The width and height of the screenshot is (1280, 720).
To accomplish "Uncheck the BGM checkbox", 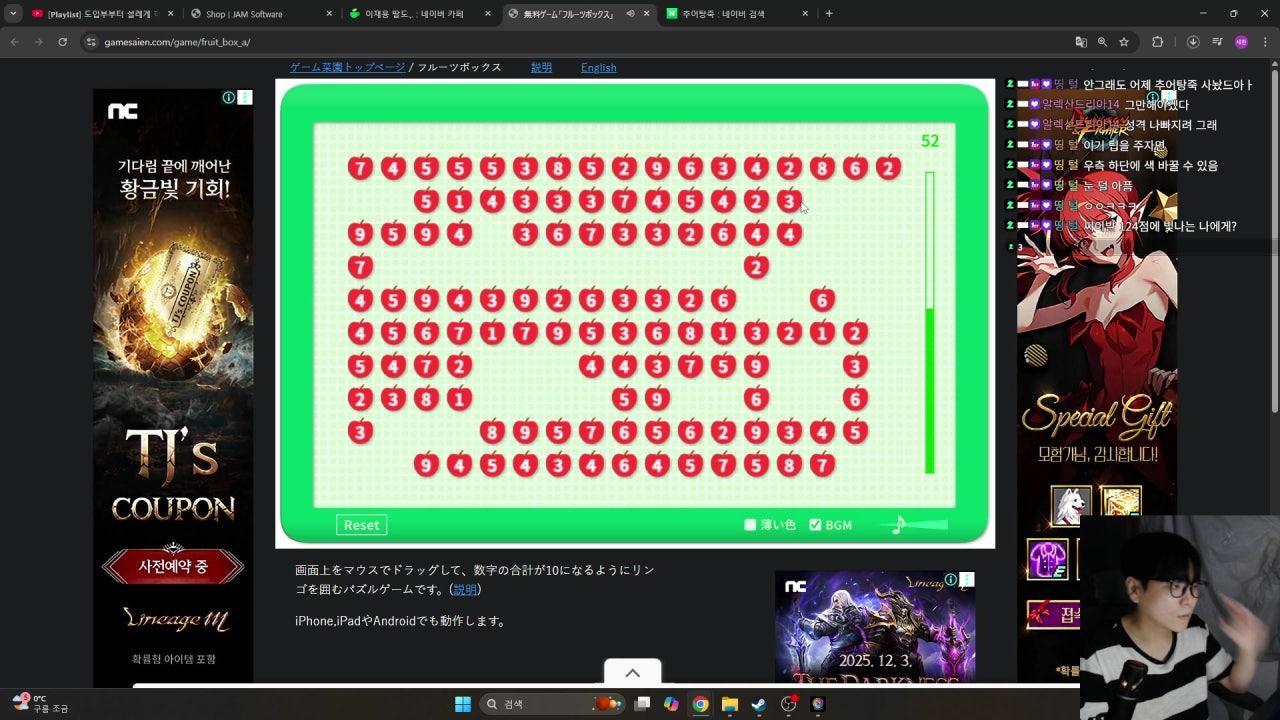I will (815, 525).
